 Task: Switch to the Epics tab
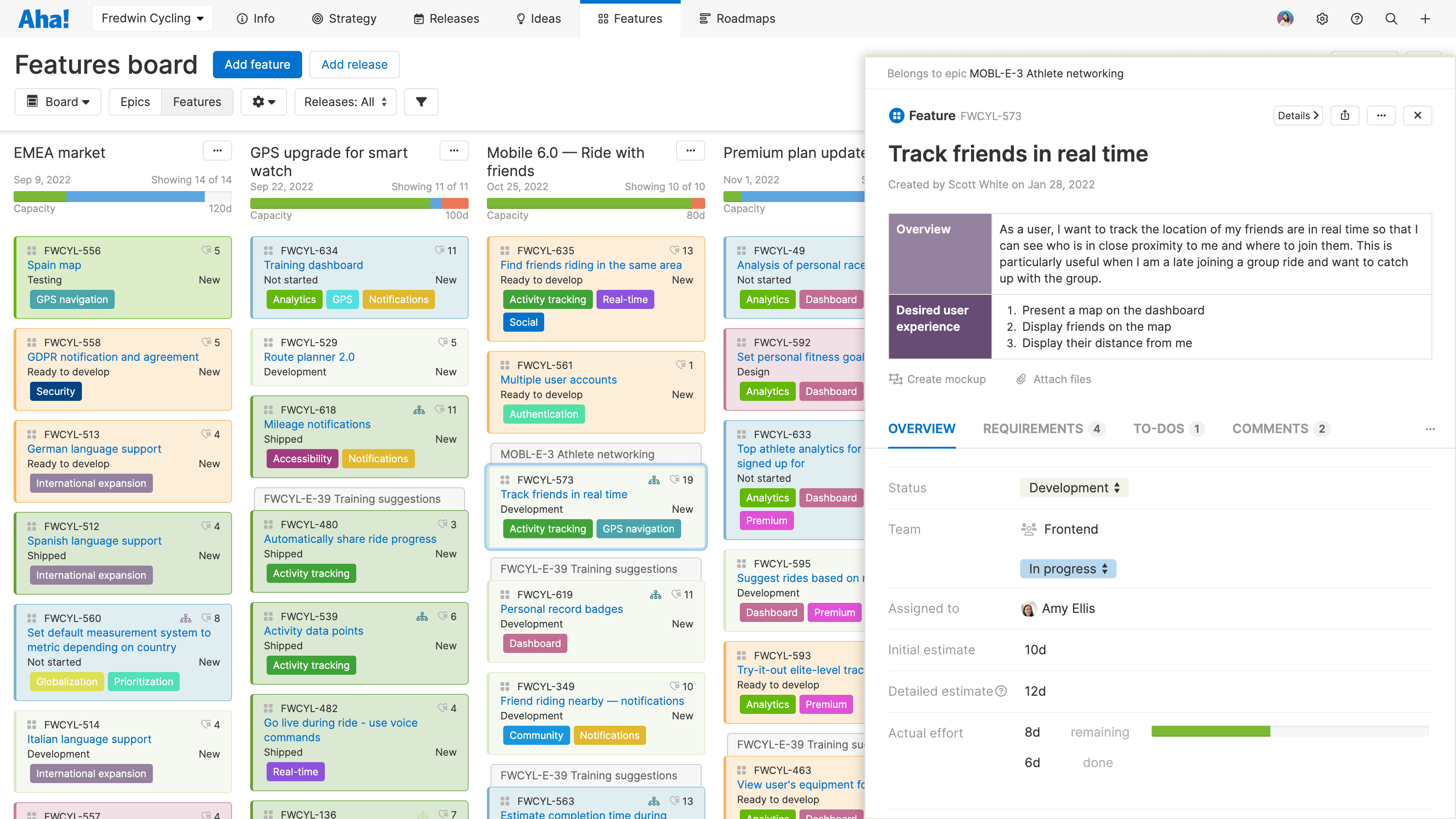(135, 102)
